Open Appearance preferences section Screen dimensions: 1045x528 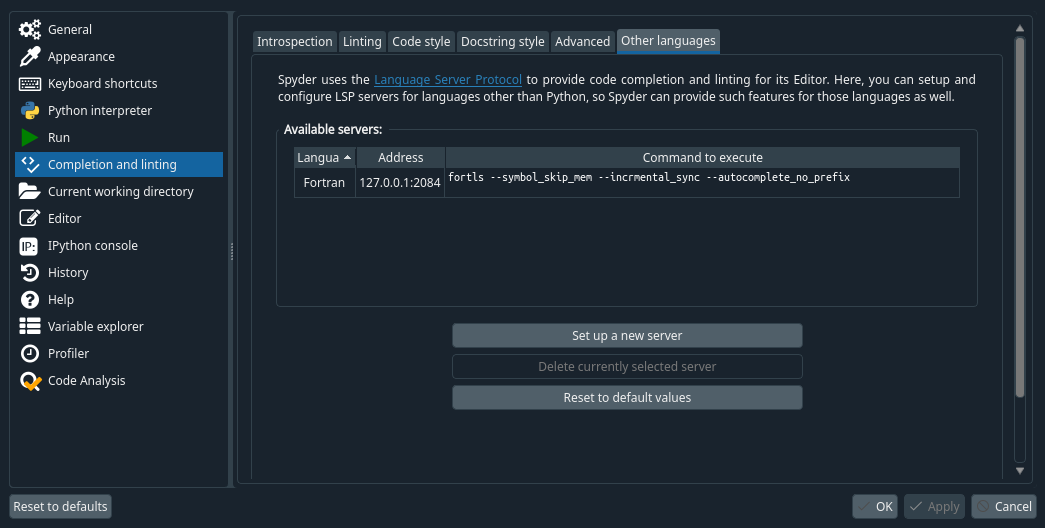(119, 57)
